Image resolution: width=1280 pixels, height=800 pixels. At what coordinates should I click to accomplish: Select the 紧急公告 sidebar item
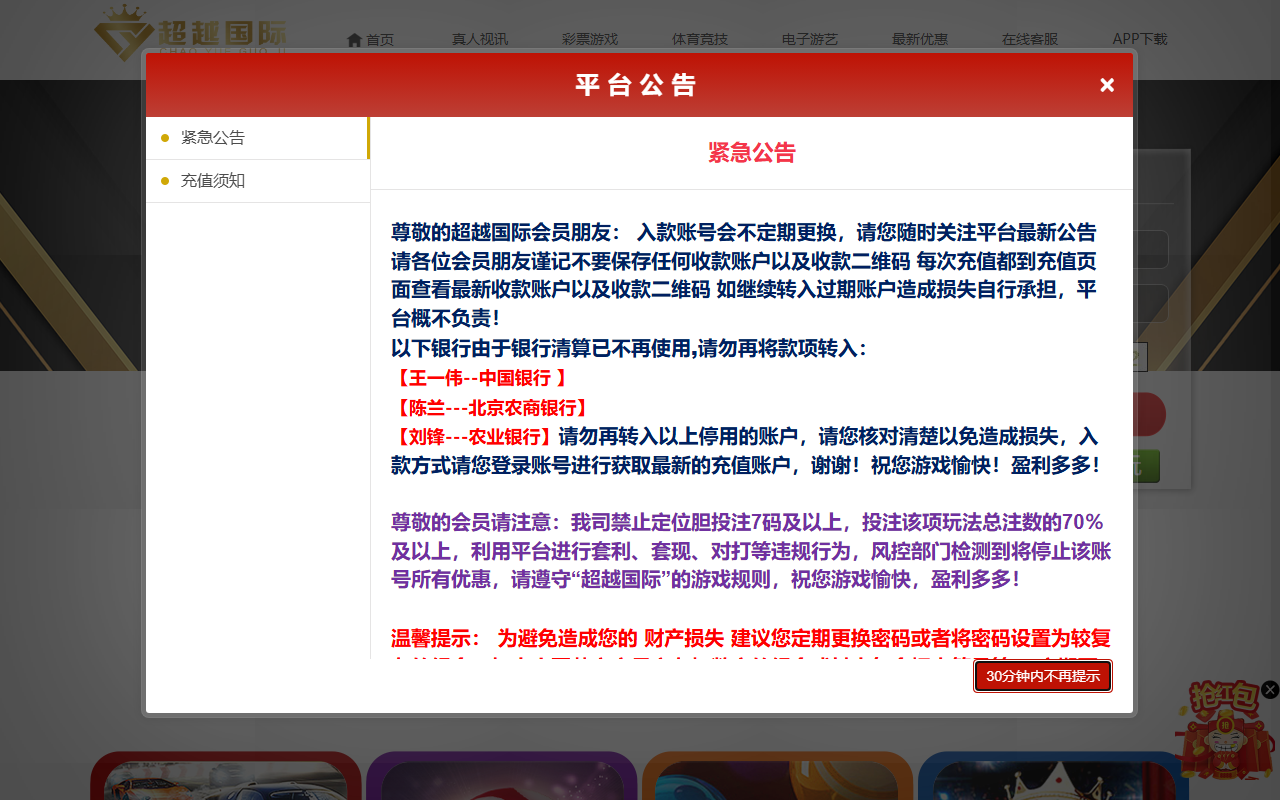[258, 138]
